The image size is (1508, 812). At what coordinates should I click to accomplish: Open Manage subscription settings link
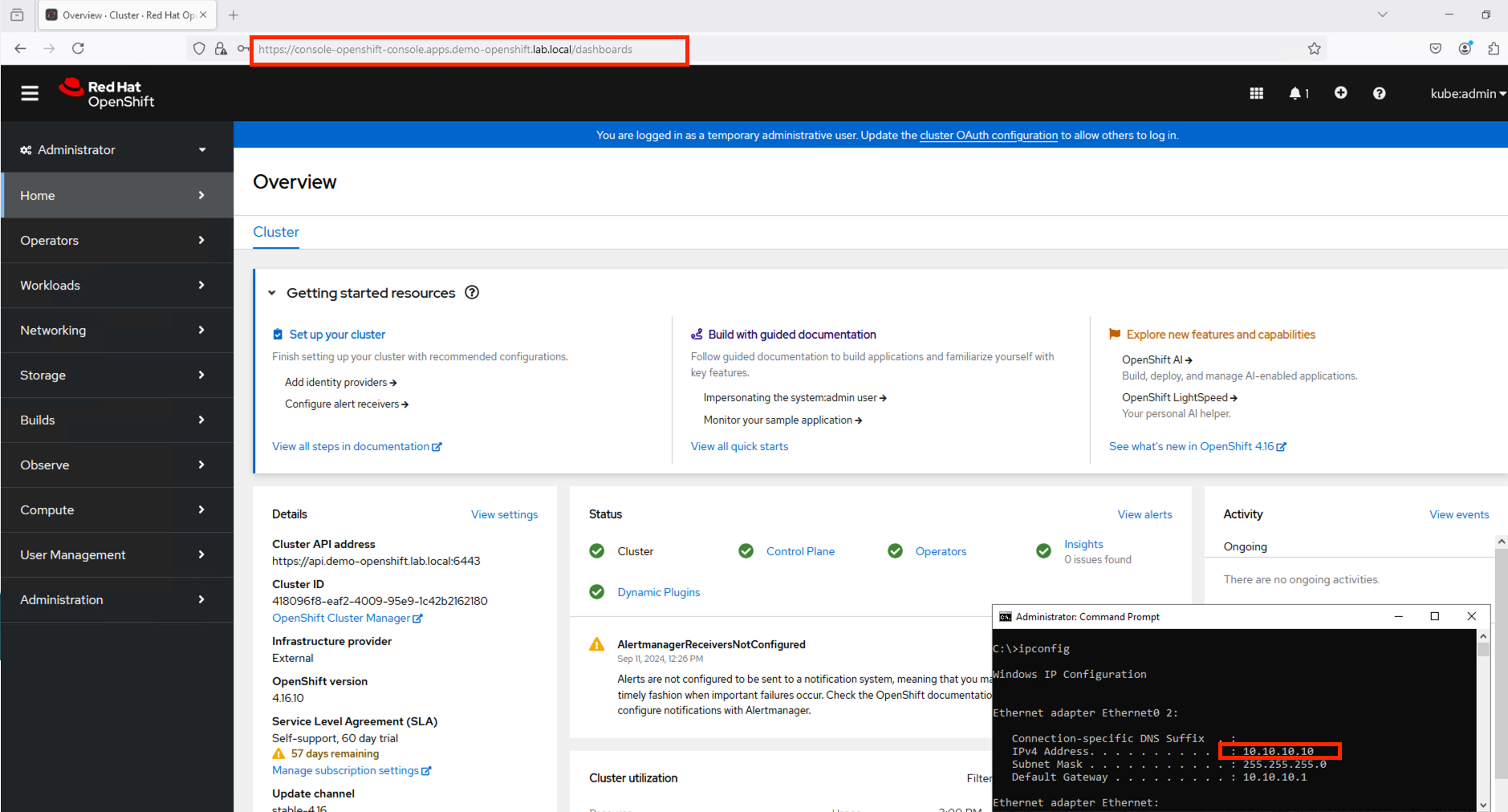coord(352,770)
